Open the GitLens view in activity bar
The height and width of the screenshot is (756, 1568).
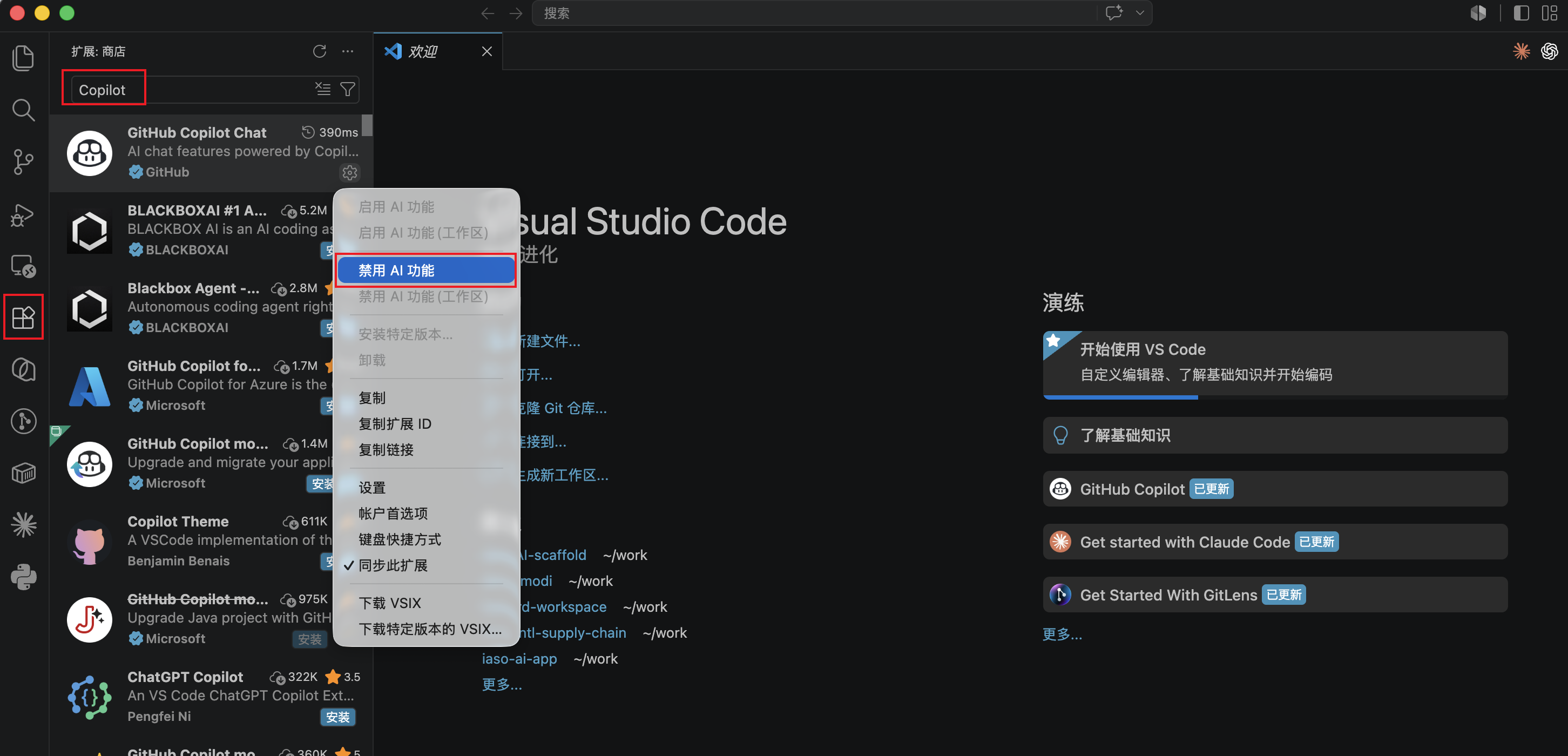tap(24, 421)
